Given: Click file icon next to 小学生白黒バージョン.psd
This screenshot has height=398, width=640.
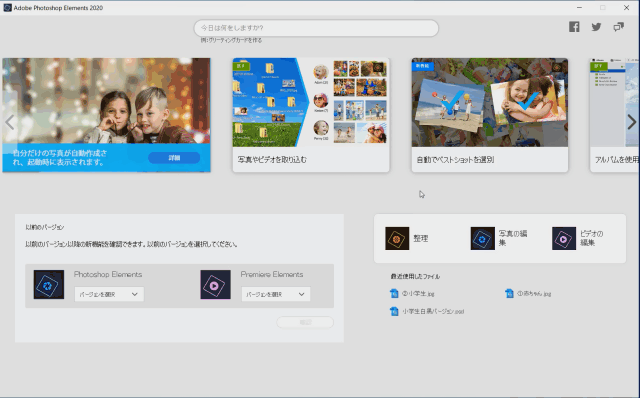Looking at the screenshot, I should pos(394,311).
